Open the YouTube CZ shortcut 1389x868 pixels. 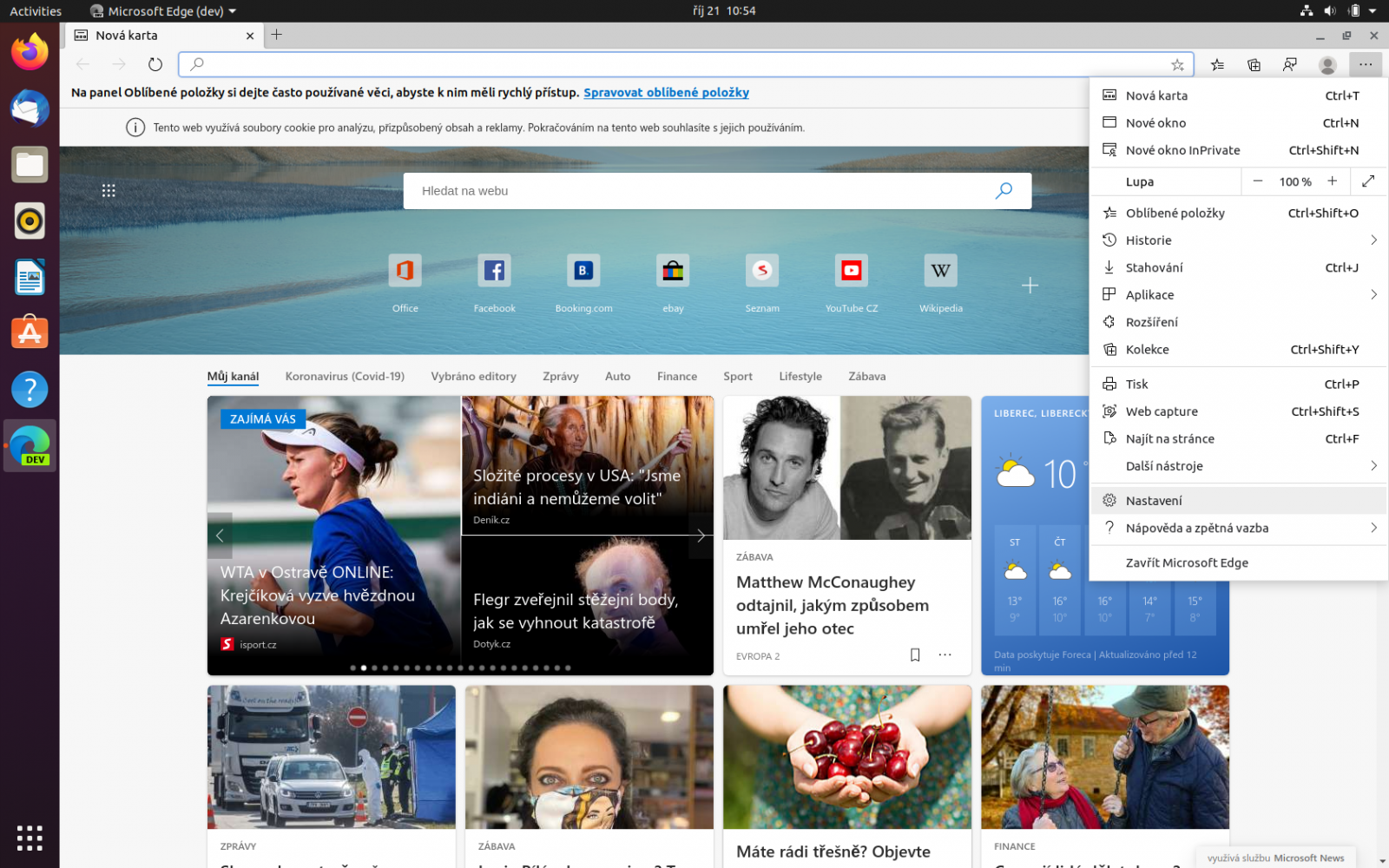[851, 270]
